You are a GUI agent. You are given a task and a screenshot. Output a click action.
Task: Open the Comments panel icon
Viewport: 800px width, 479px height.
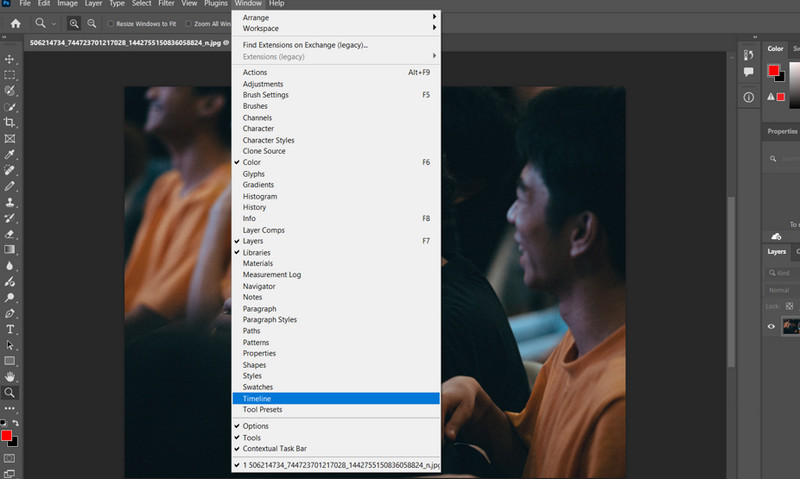coord(748,72)
